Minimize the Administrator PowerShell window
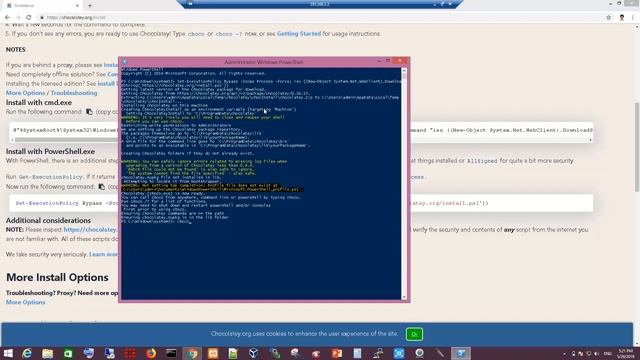This screenshot has width=640, height=360. coord(379,61)
